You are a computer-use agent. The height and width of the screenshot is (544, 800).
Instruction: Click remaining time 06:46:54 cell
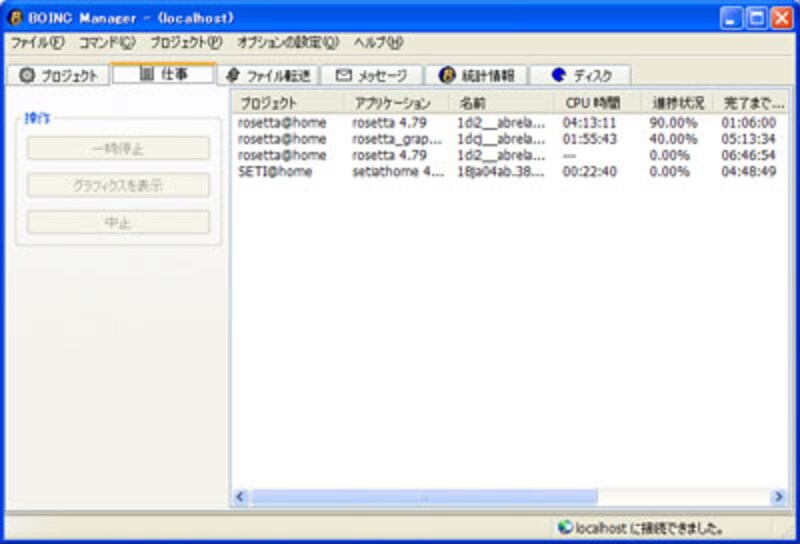click(x=748, y=155)
